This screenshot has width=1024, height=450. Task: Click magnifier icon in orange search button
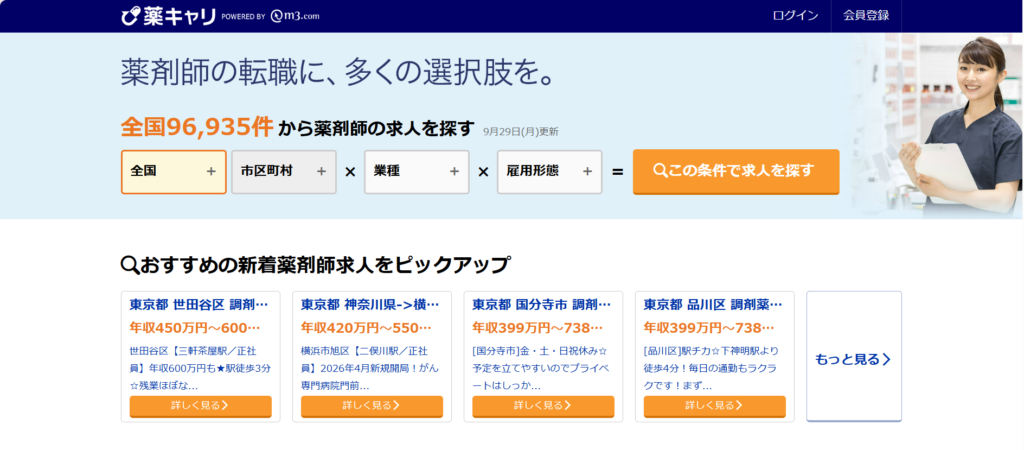660,171
